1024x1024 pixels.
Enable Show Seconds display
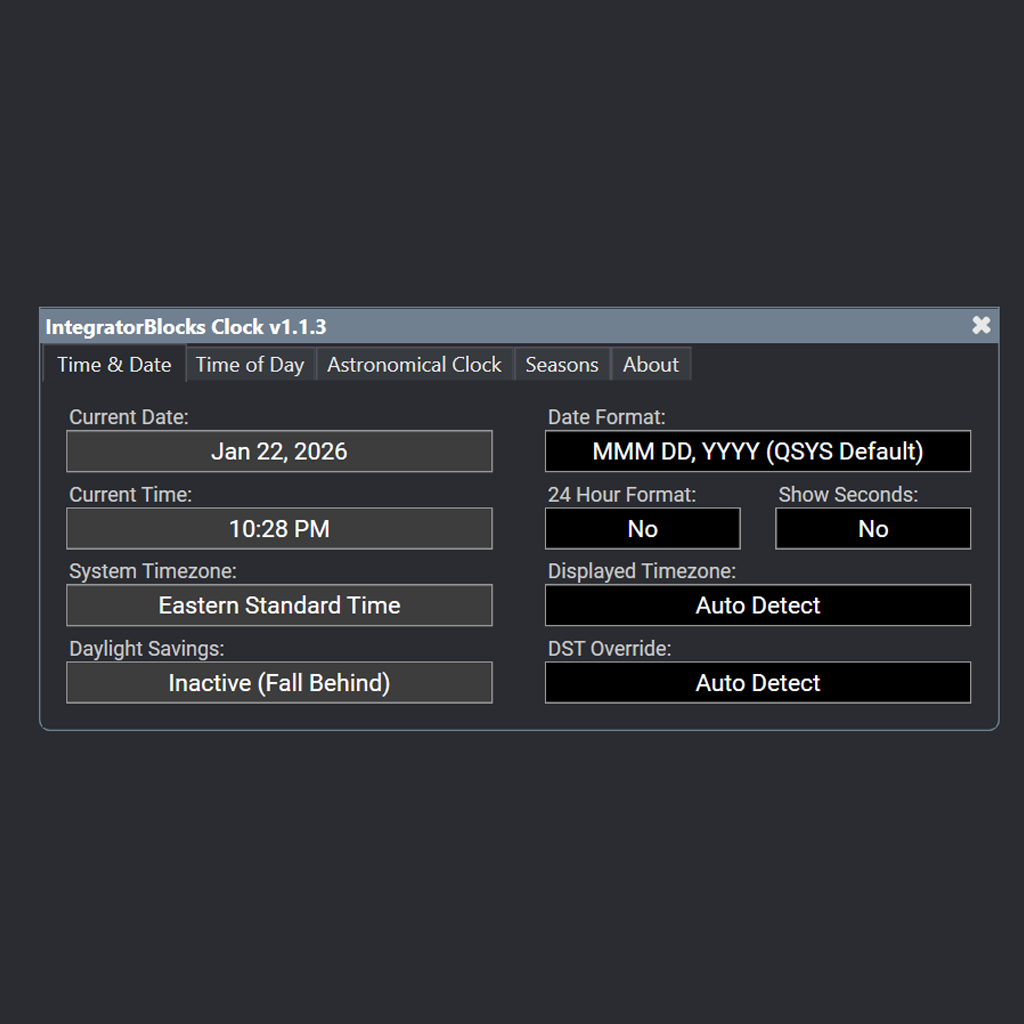point(872,528)
